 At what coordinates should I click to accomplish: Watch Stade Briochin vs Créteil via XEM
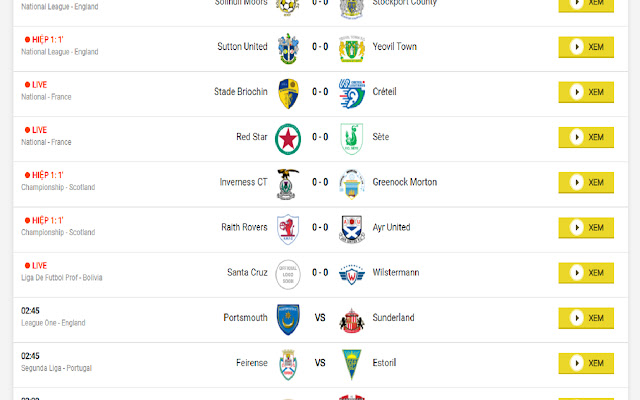pyautogui.click(x=586, y=92)
